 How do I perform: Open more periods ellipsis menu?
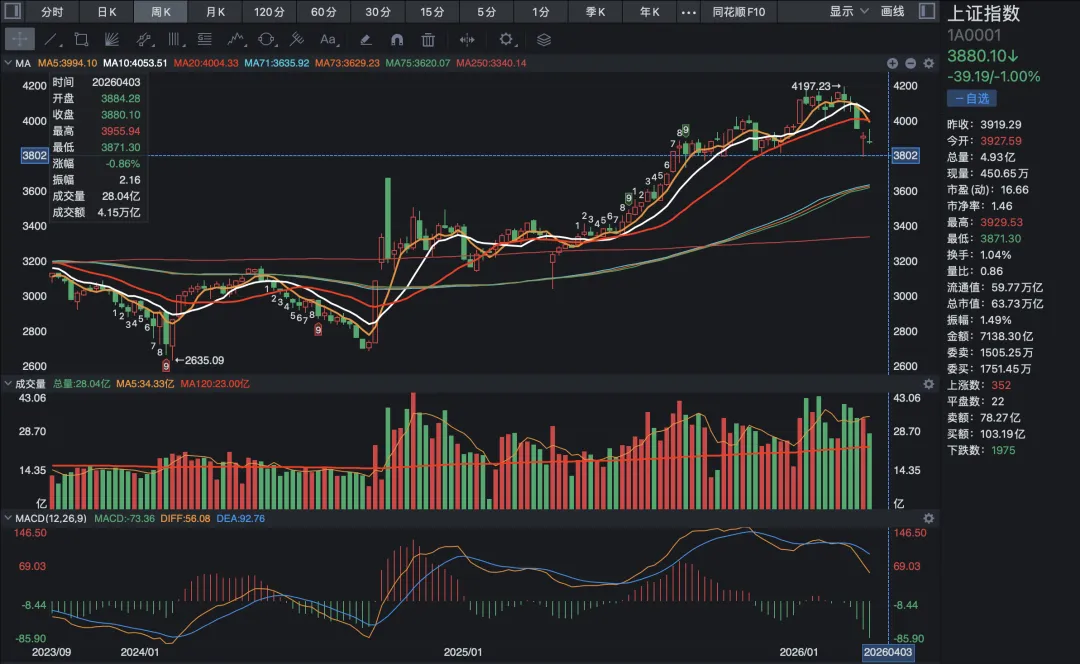pos(688,12)
